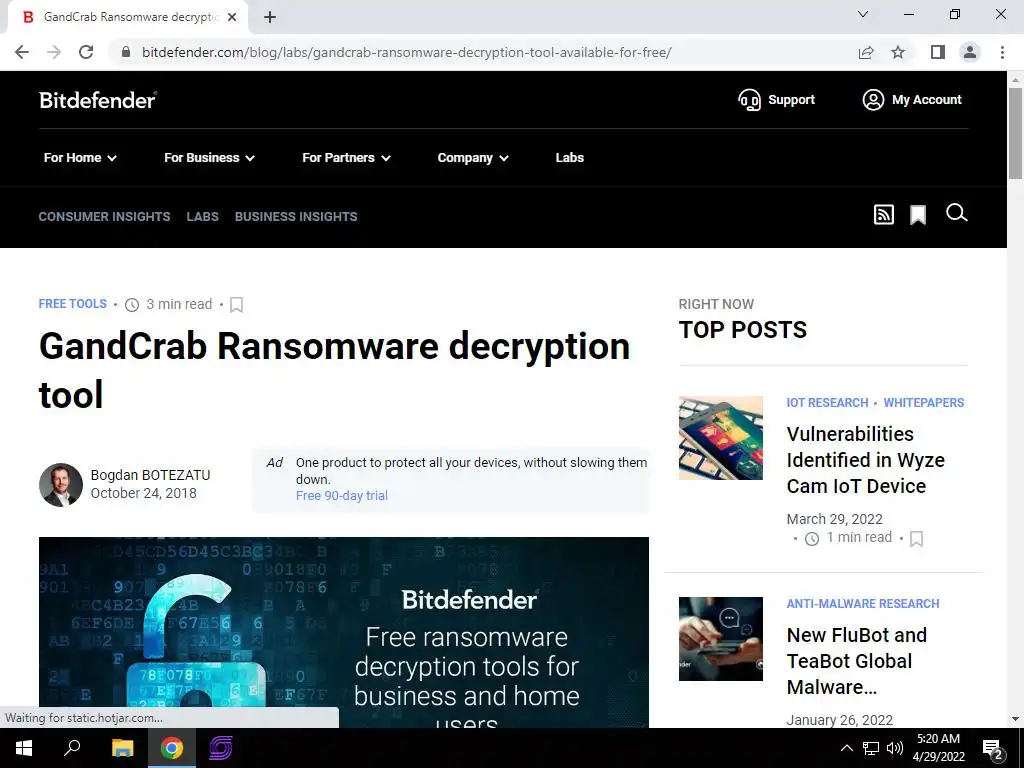Image resolution: width=1024 pixels, height=768 pixels.
Task: Click the WHITEPAPERS category link
Action: tap(923, 403)
